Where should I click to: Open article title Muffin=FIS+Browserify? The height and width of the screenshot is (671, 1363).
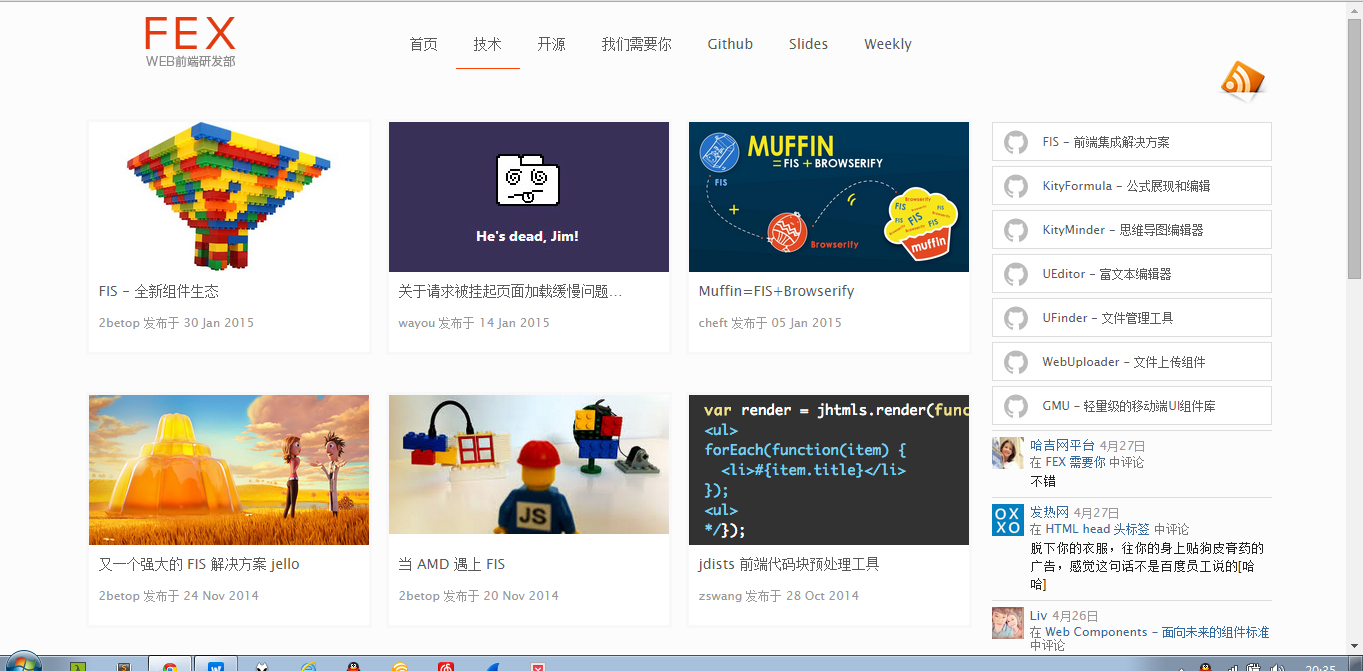(x=777, y=291)
